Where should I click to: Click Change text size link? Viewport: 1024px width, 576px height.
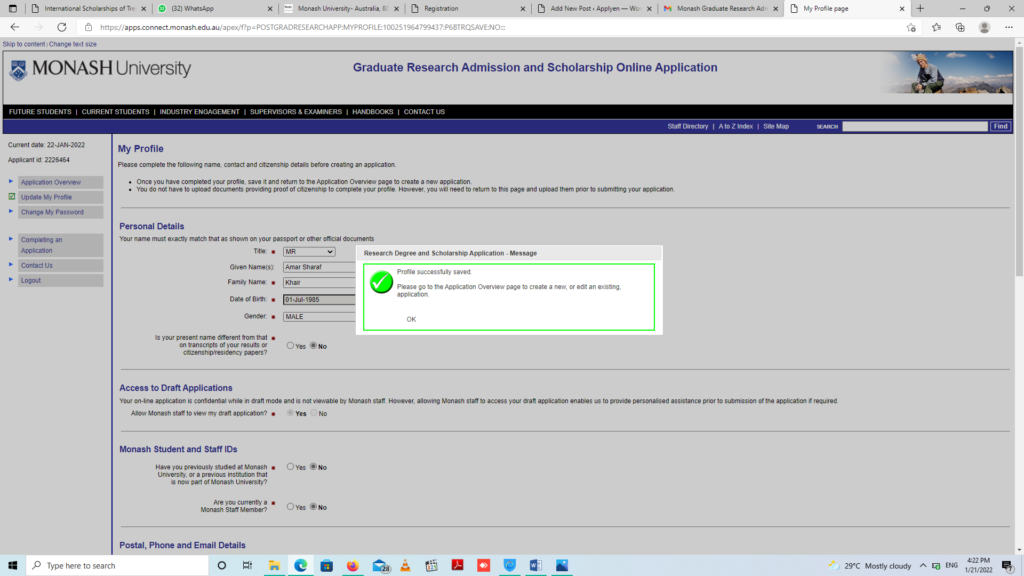[72, 44]
